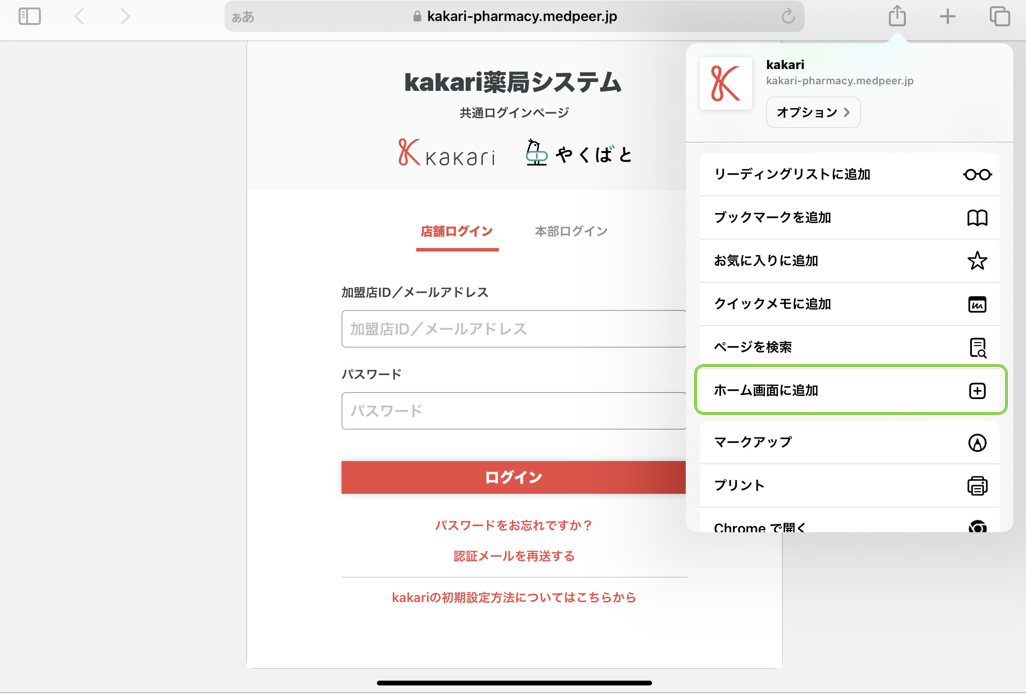Viewport: 1026px width, 694px height.
Task: Switch to the 店舗ログイン tab
Action: [457, 232]
